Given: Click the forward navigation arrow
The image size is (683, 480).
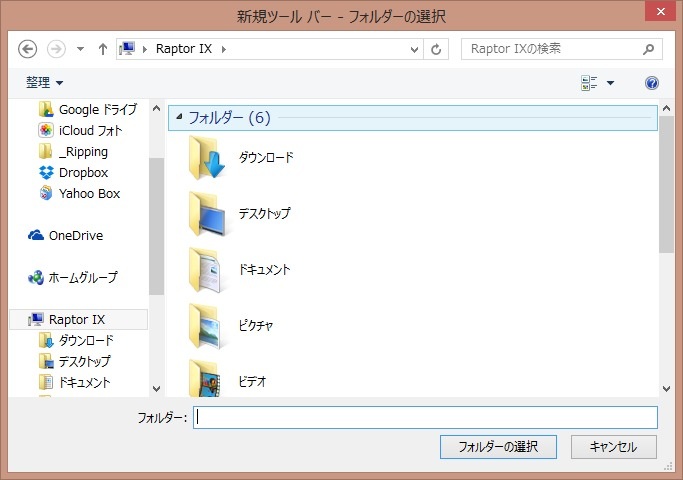Looking at the screenshot, I should tap(56, 49).
